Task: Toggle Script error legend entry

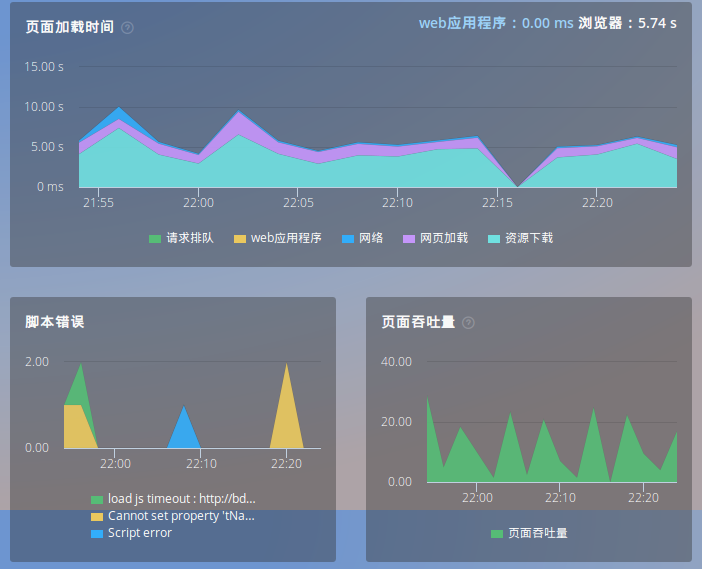Action: point(131,533)
